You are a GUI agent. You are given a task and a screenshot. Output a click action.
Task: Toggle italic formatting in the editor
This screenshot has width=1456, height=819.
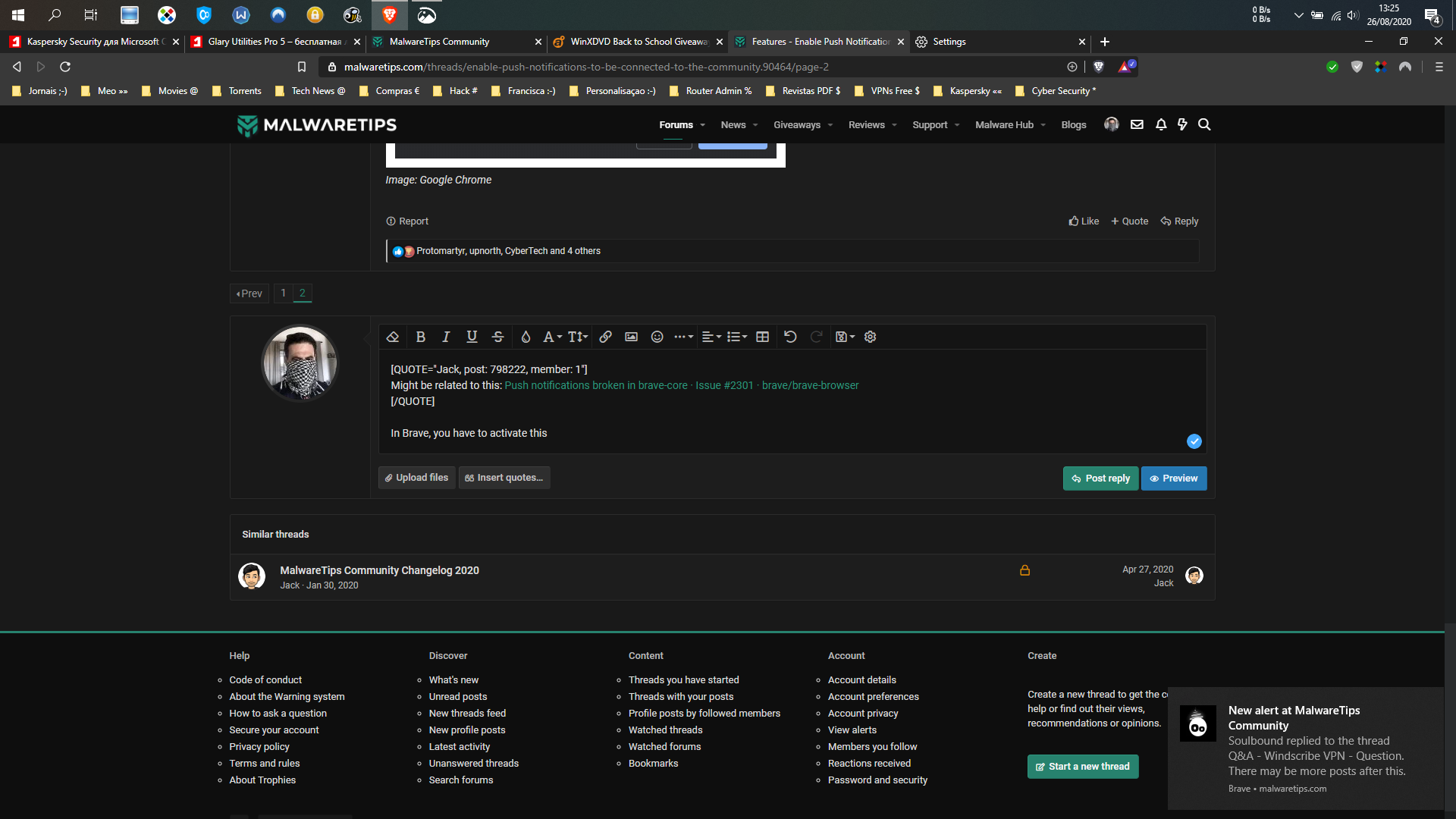pos(446,337)
